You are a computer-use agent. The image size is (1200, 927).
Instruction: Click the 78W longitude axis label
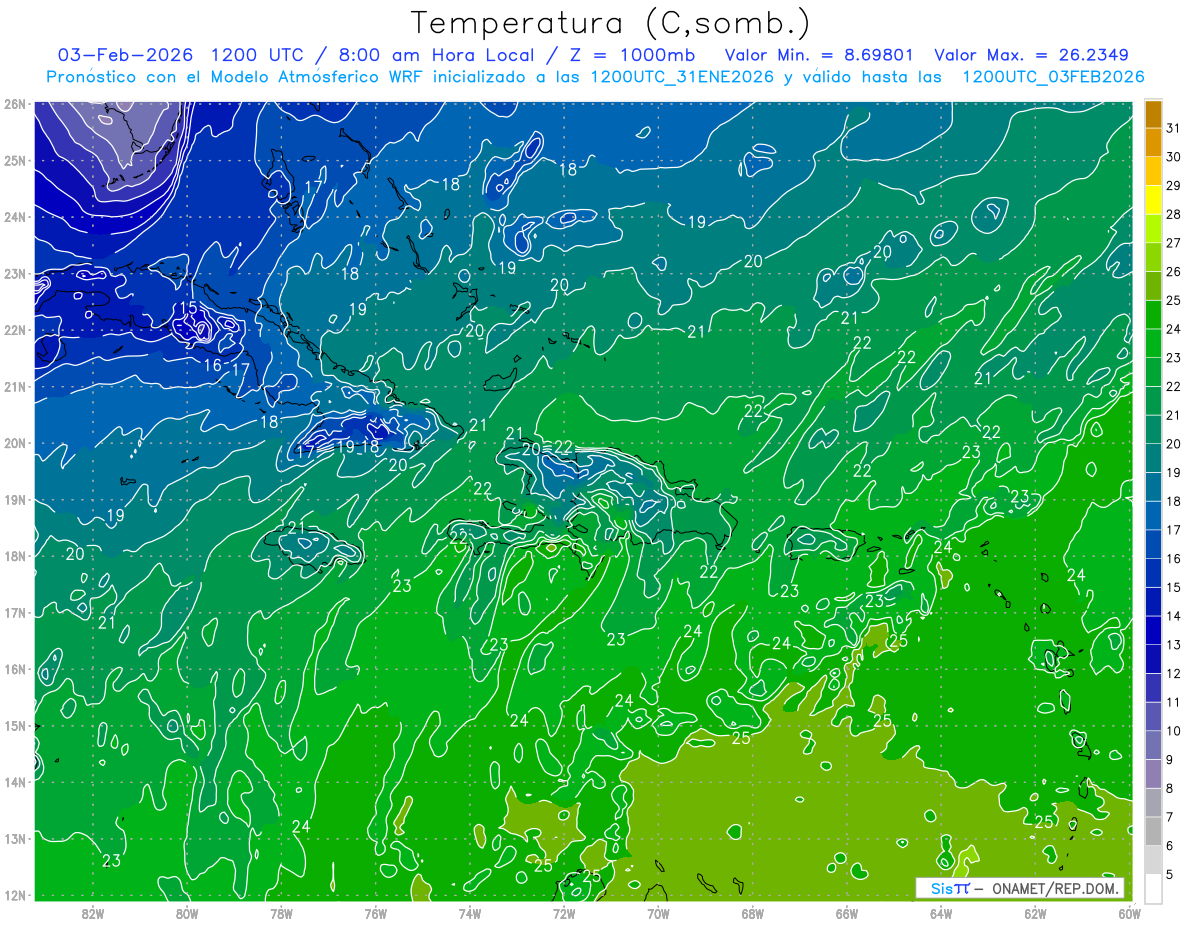click(x=281, y=912)
